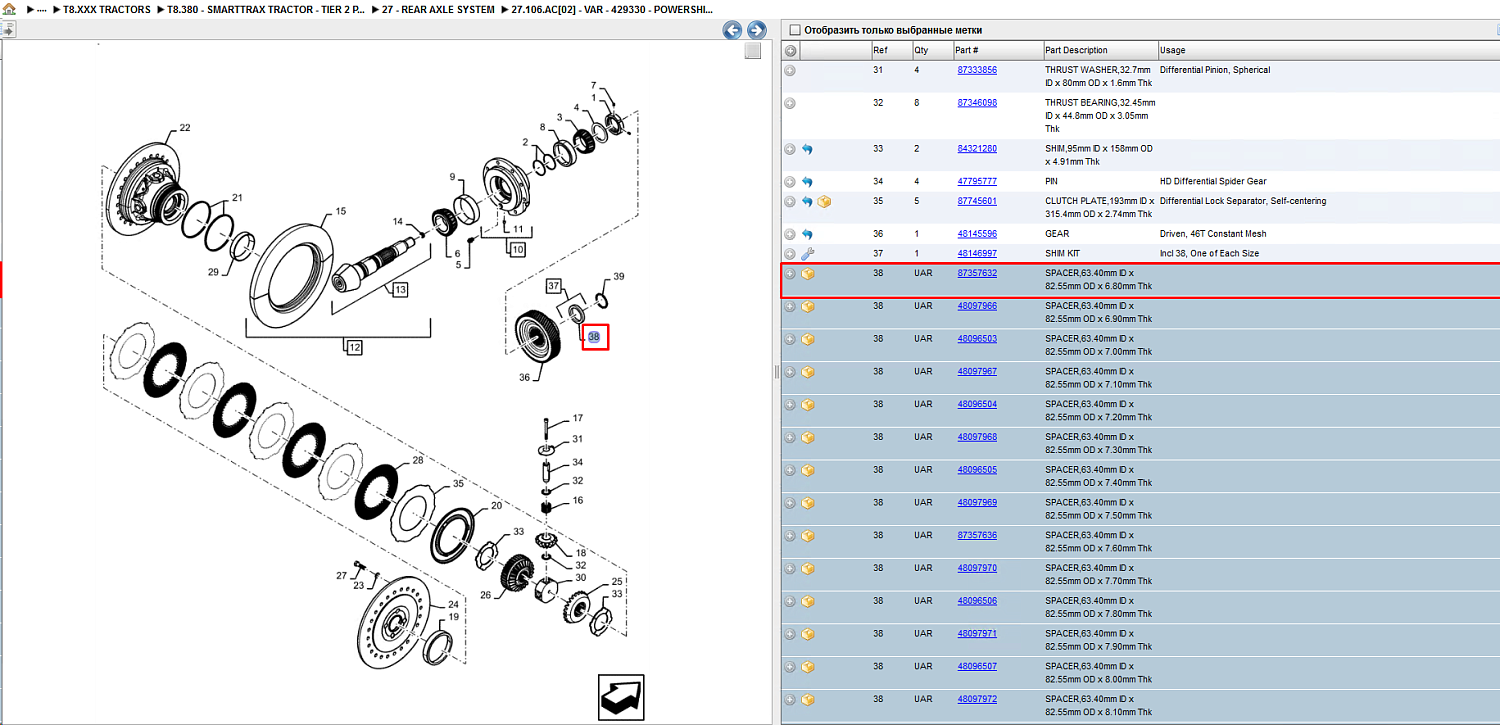This screenshot has width=1500, height=725.
Task: Open part number link 87346098
Action: click(977, 102)
